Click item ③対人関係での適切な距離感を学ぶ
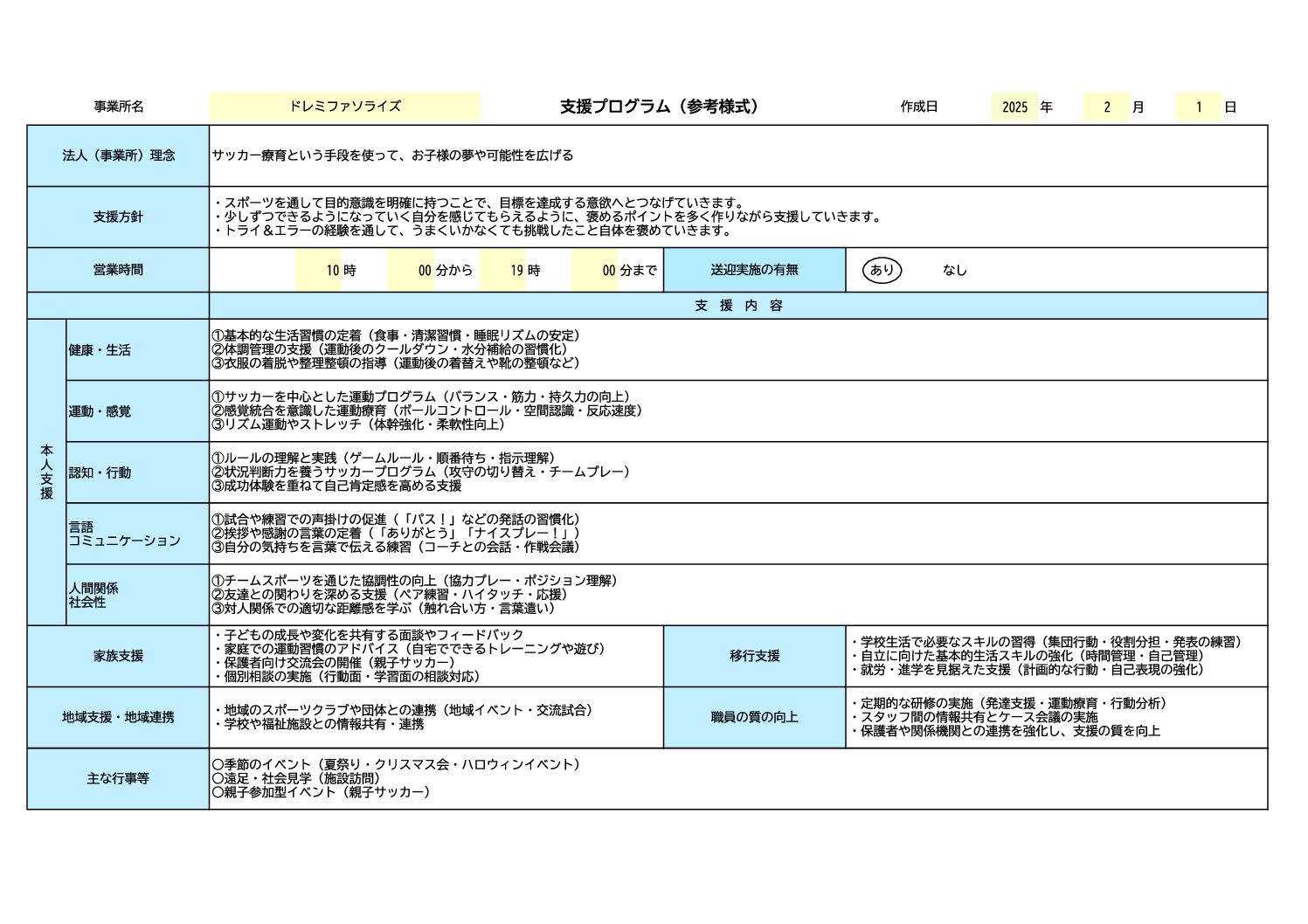 [x=384, y=608]
